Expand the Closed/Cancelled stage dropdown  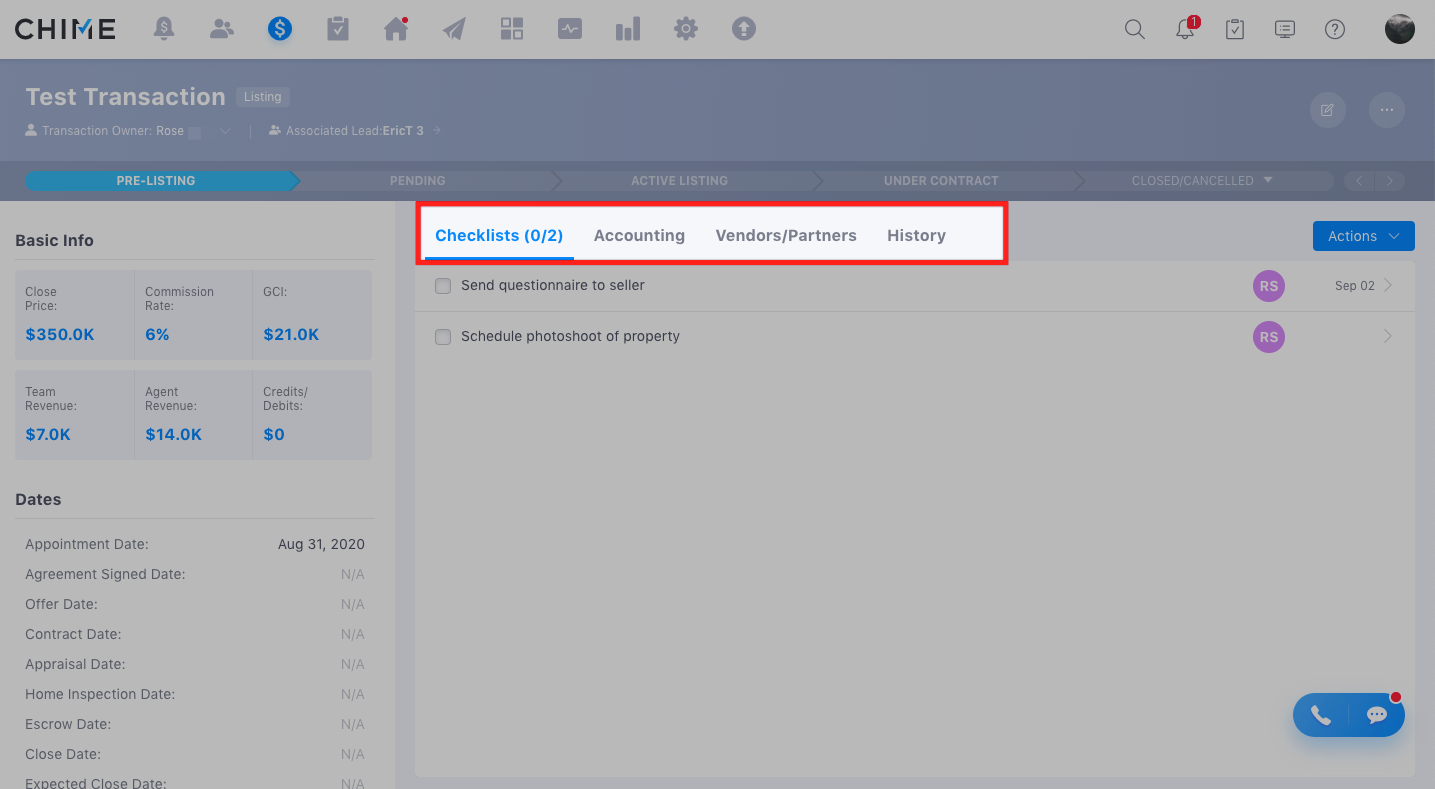[1268, 181]
